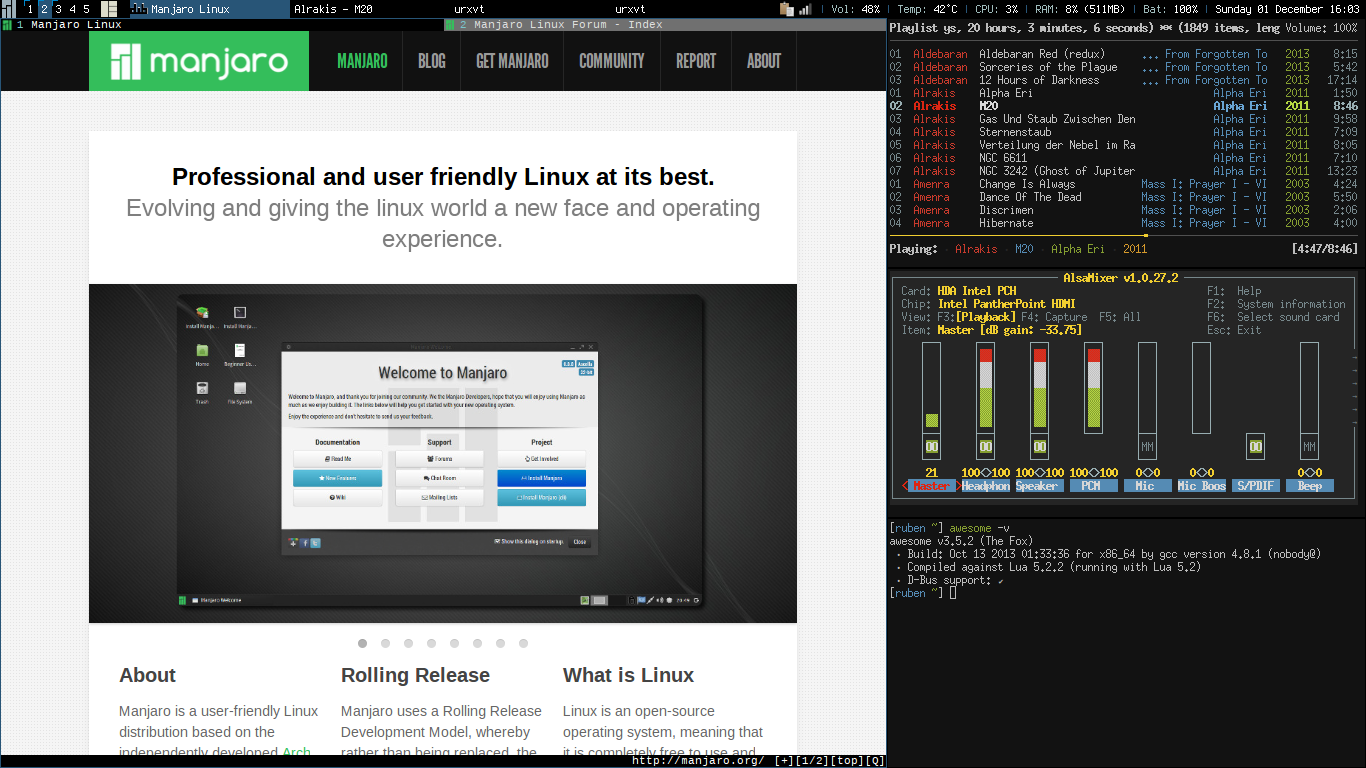Select the fourth slideshow dot
This screenshot has width=1366, height=768.
(x=431, y=643)
